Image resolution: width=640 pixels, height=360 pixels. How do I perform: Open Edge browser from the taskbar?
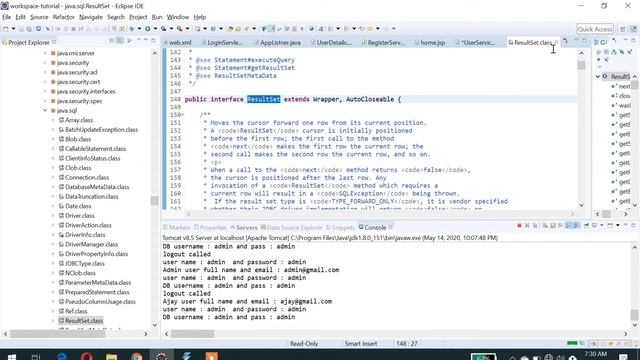(x=62, y=356)
